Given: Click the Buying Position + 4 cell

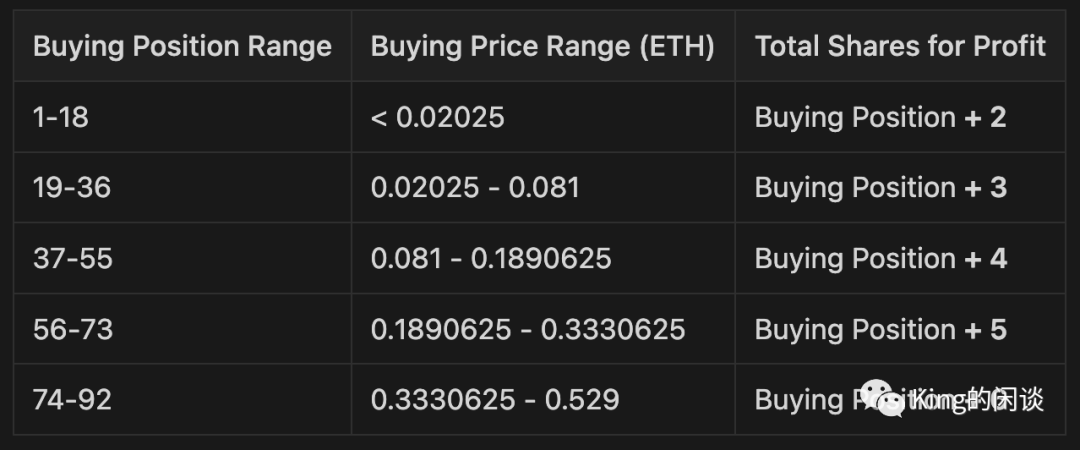Looking at the screenshot, I should point(900,258).
